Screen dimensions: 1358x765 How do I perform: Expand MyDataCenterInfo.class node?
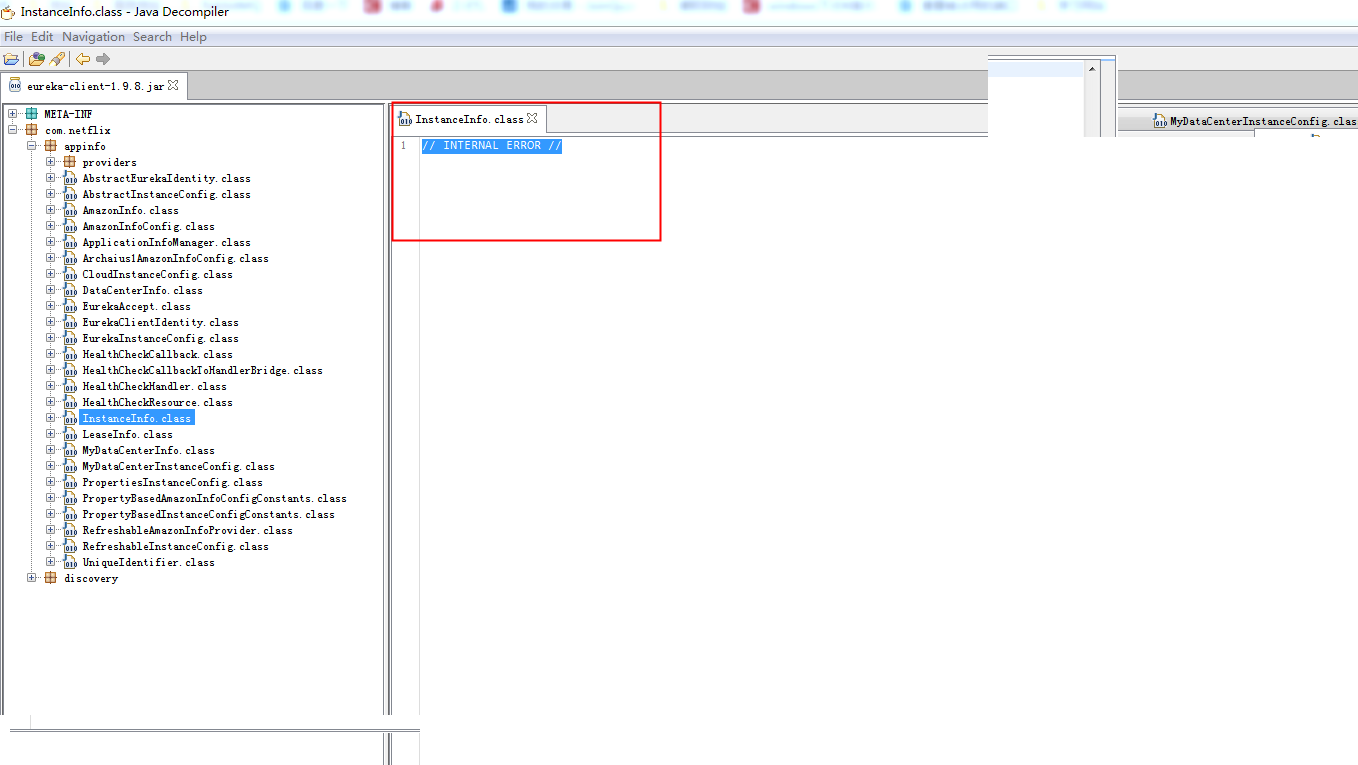(x=51, y=450)
